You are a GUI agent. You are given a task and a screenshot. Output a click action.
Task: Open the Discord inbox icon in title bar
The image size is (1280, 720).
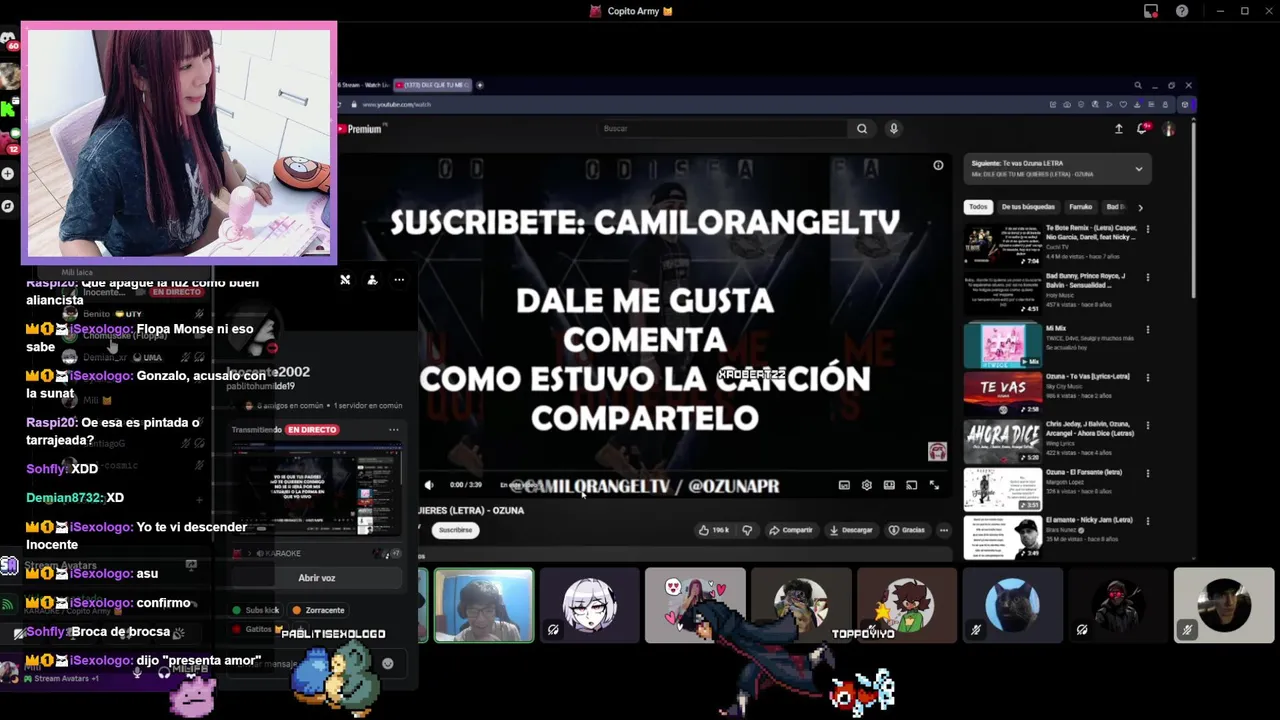[1151, 11]
